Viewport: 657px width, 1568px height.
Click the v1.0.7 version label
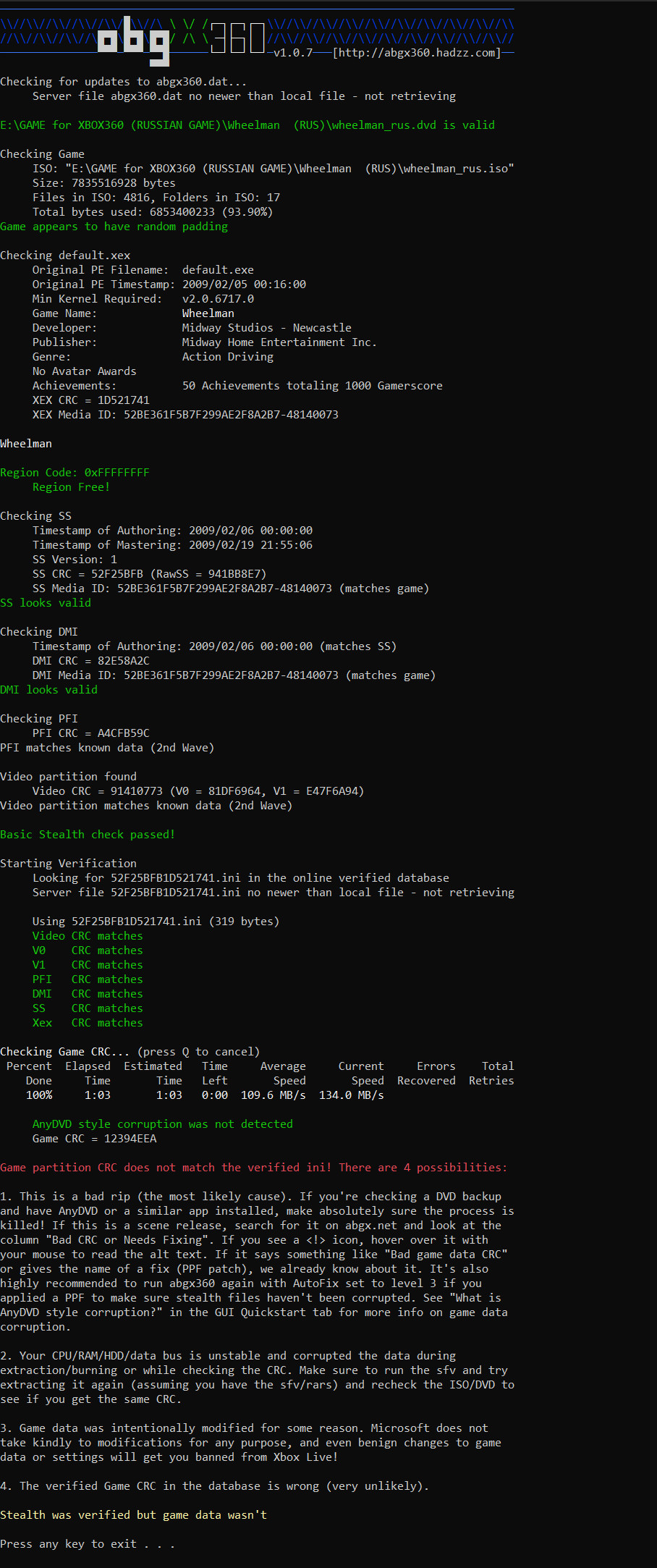point(293,53)
